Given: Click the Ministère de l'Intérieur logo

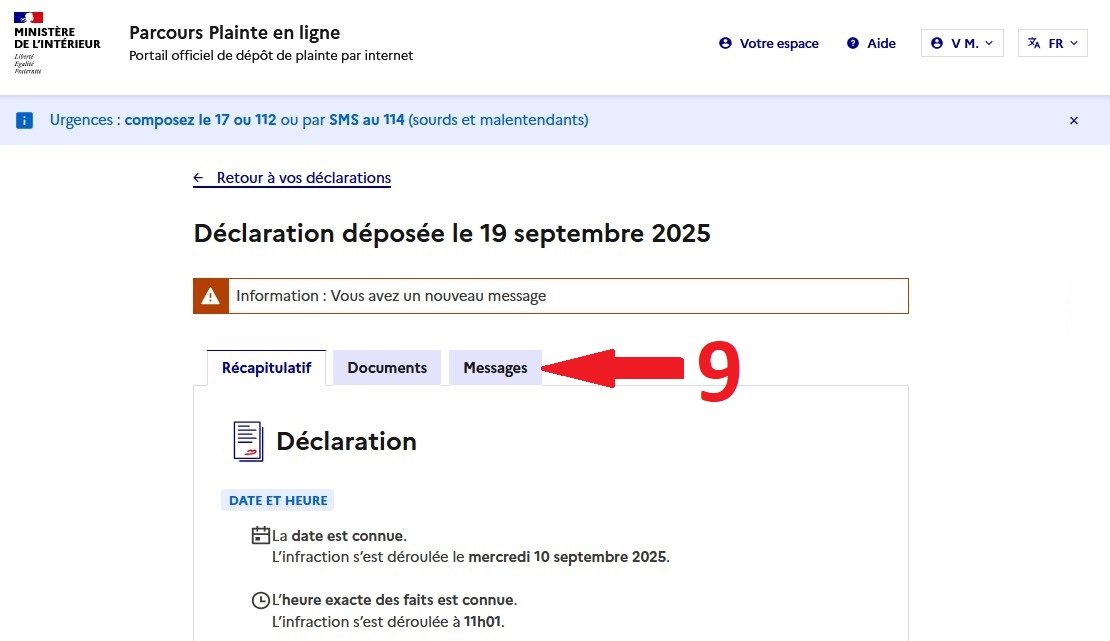Looking at the screenshot, I should 56,40.
